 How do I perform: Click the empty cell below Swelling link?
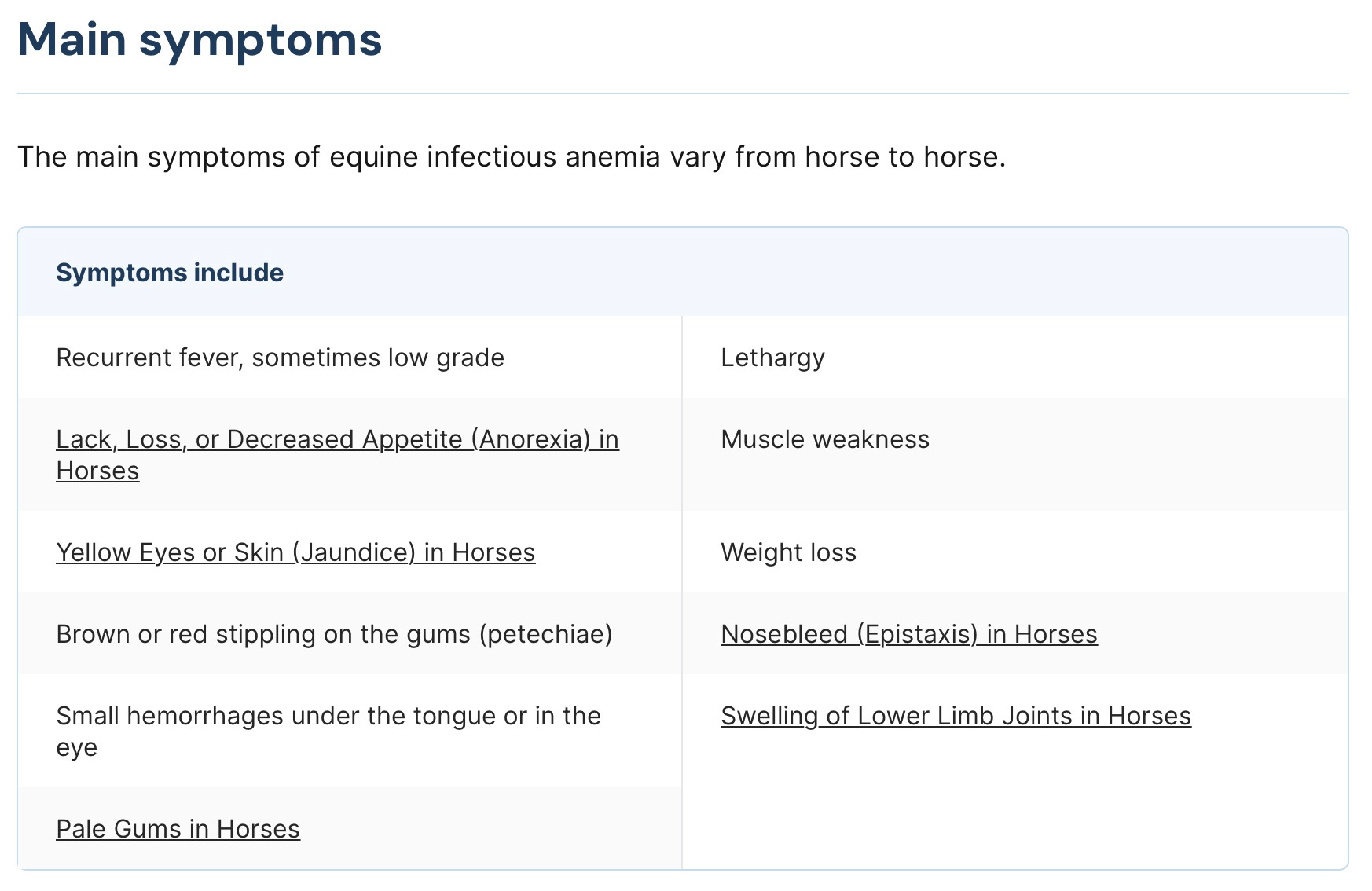(x=1014, y=817)
